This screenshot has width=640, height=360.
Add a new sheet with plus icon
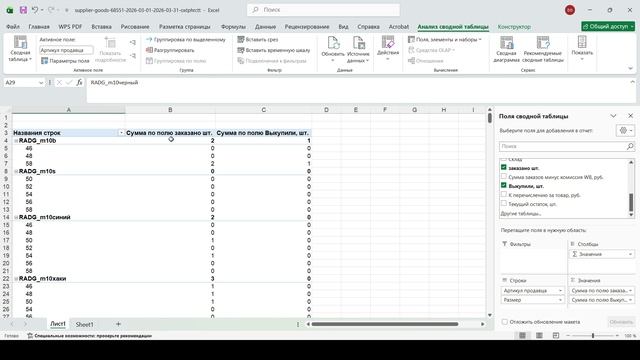click(x=118, y=324)
